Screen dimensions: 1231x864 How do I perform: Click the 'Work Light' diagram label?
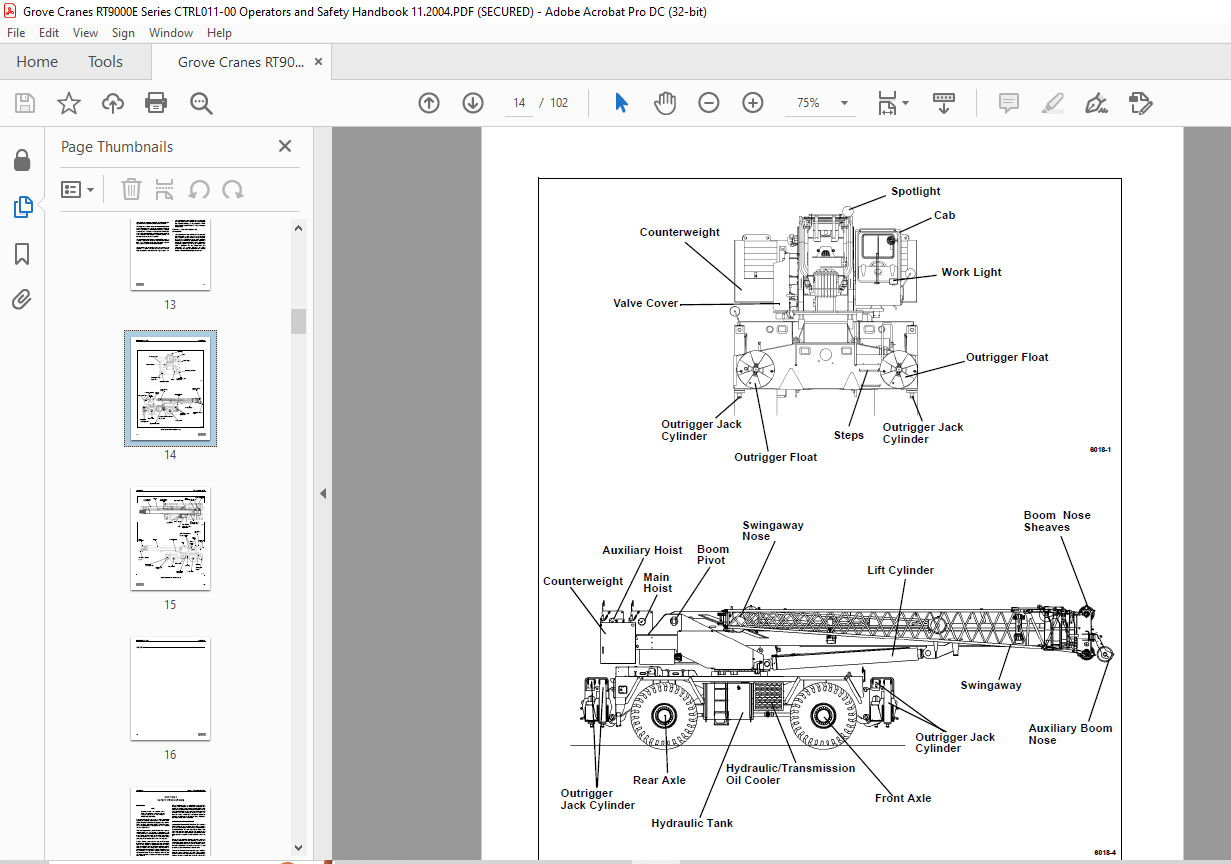coord(971,272)
